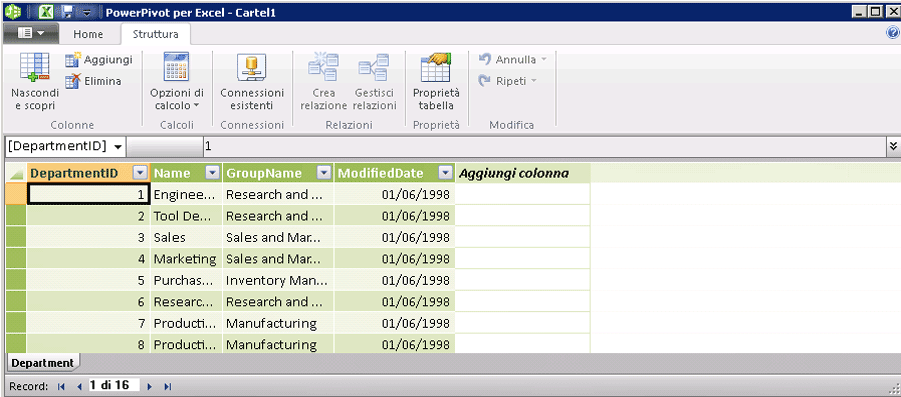
Task: Click the record counter box 1 di 16
Action: click(114, 385)
